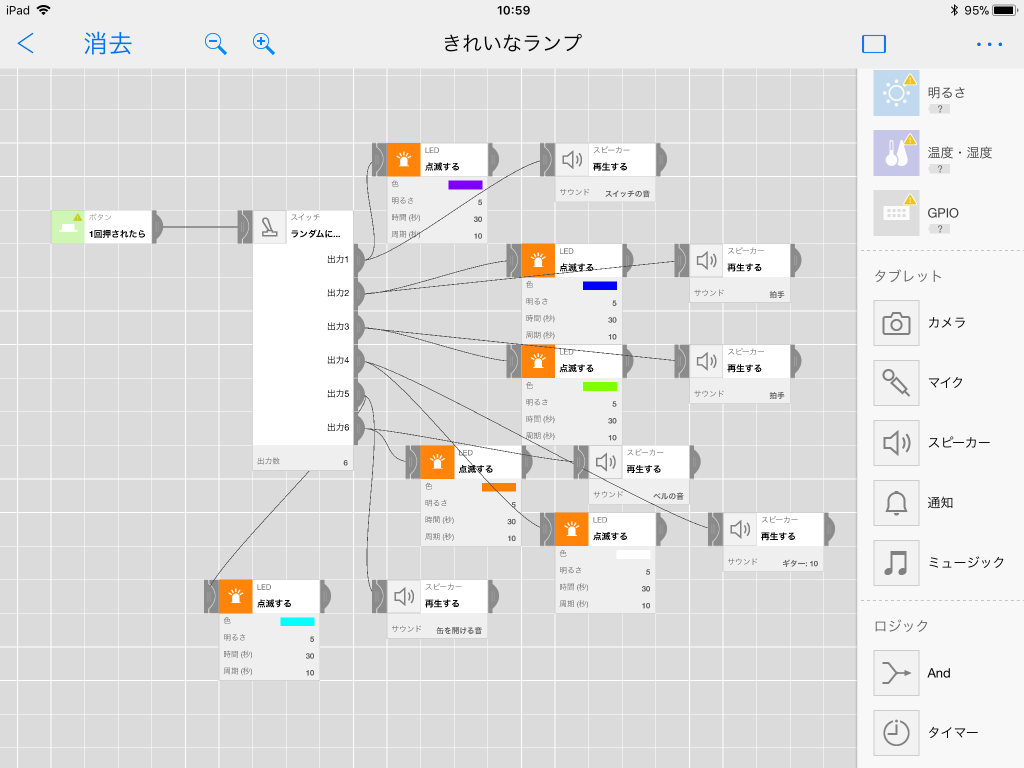Tap the 1回押されたら button block label
Screen dimensions: 1024x768
pyautogui.click(x=118, y=234)
